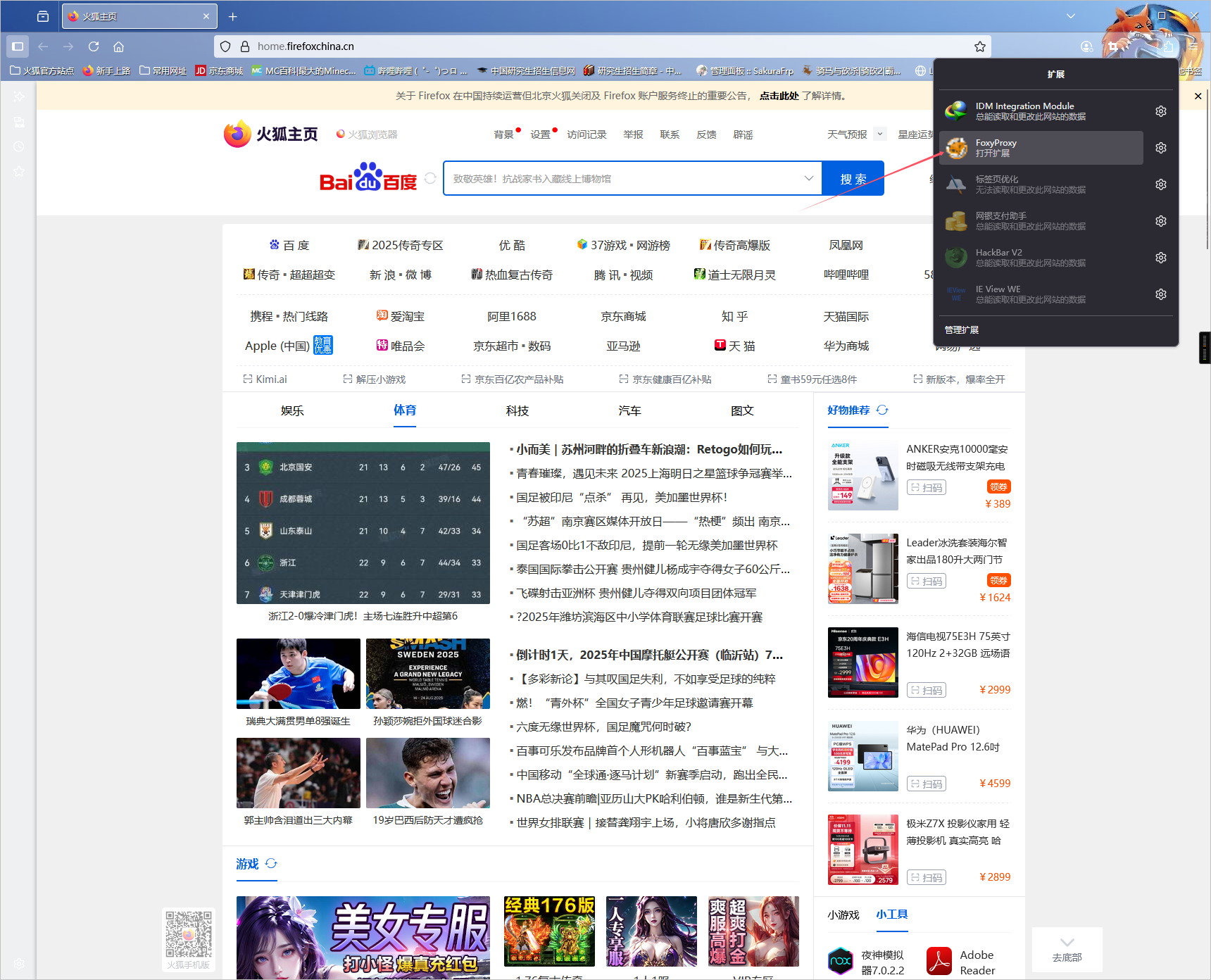The width and height of the screenshot is (1211, 980).
Task: Click the Firefox sidebar toggle icon
Action: [x=18, y=46]
